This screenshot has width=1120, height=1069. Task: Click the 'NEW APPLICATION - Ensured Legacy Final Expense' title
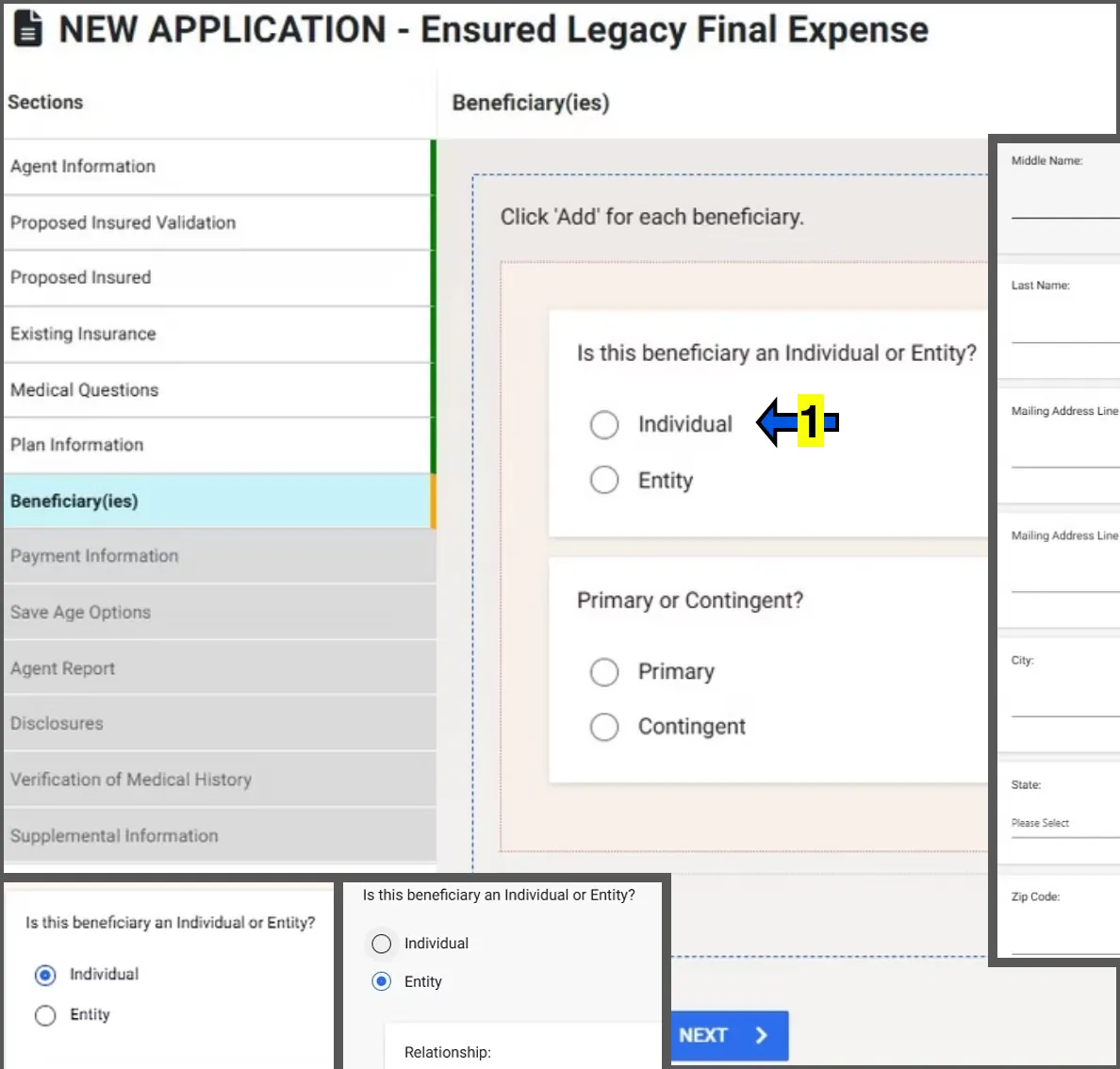coord(494,29)
